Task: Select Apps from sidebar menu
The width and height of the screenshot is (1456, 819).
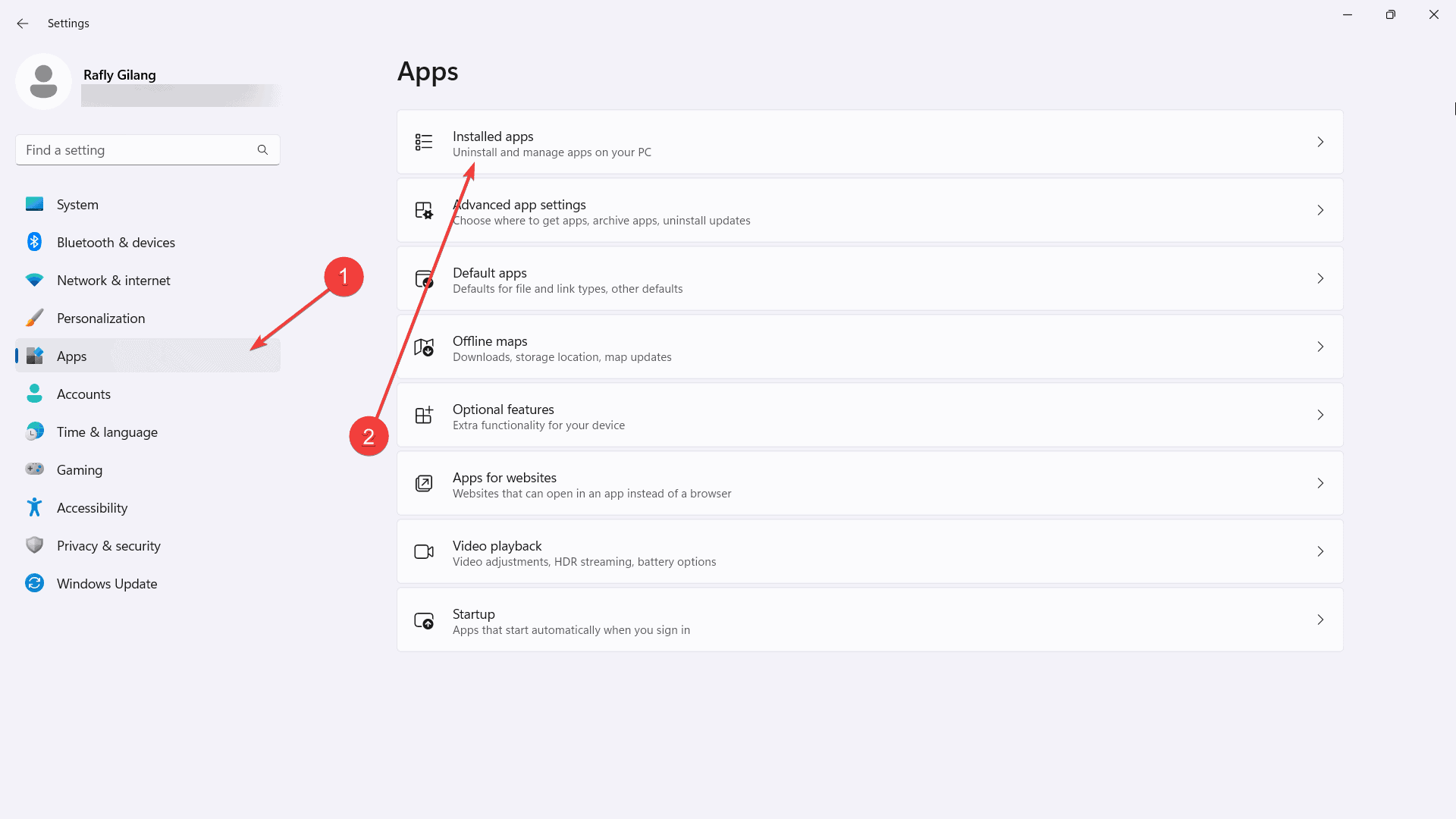Action: coord(71,355)
